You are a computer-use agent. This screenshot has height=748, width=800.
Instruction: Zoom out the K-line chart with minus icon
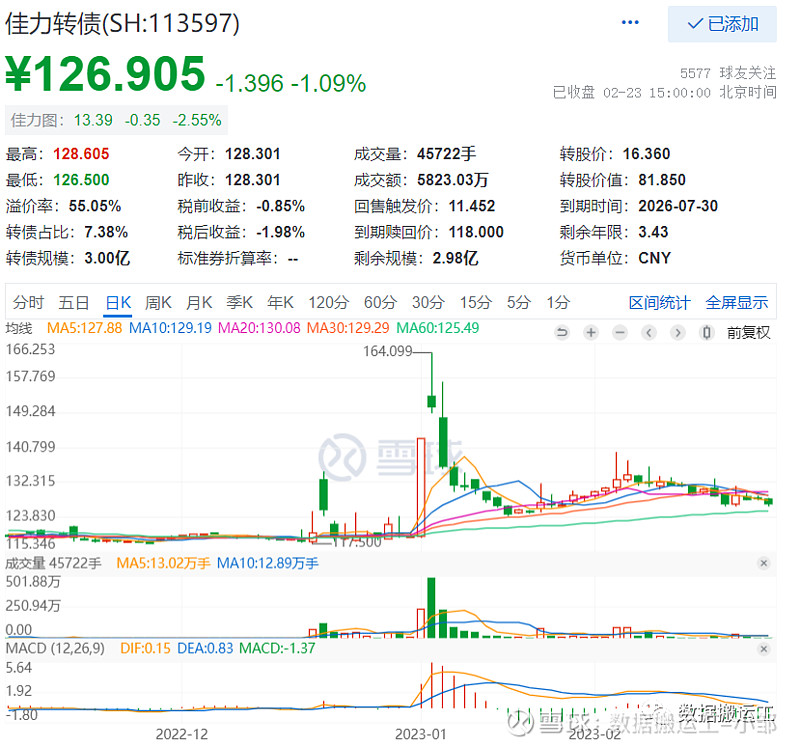click(x=620, y=333)
